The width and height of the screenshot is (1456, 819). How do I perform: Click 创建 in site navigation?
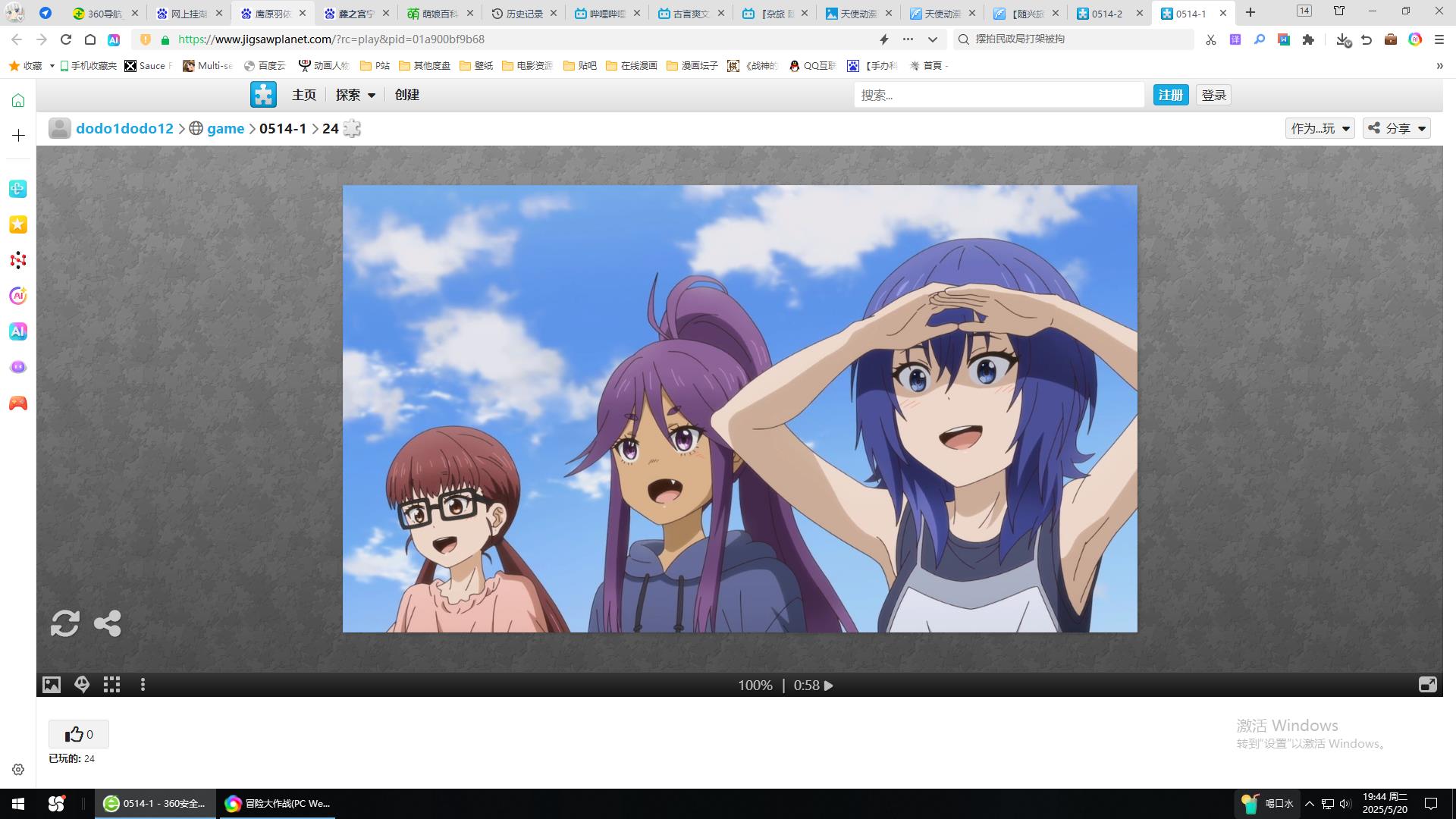(407, 95)
